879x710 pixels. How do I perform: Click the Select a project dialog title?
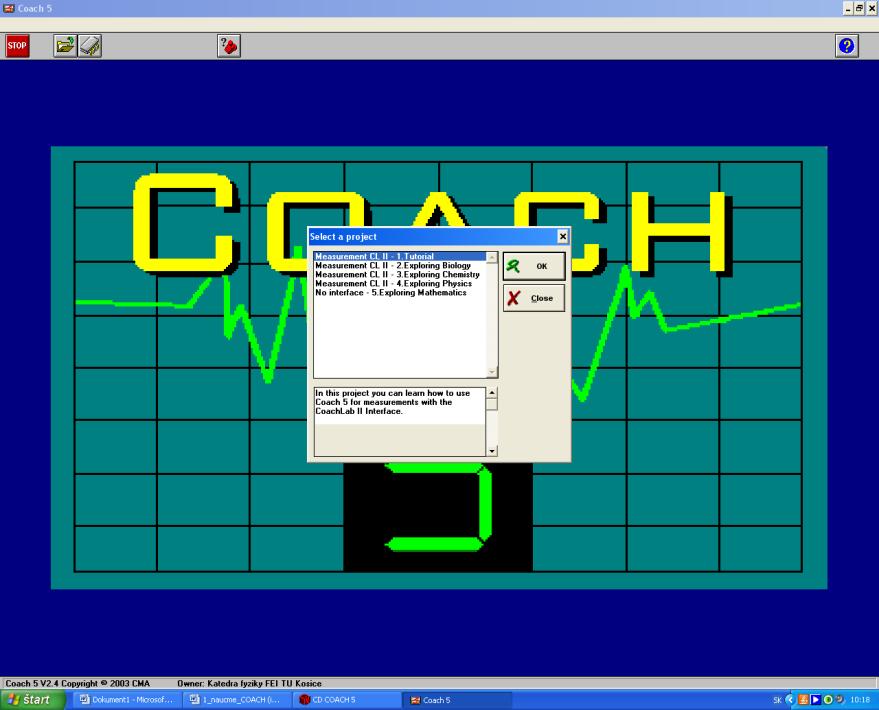343,236
